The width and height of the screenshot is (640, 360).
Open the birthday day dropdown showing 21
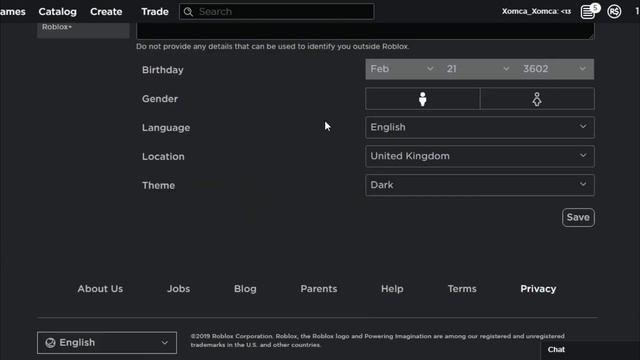pyautogui.click(x=478, y=69)
